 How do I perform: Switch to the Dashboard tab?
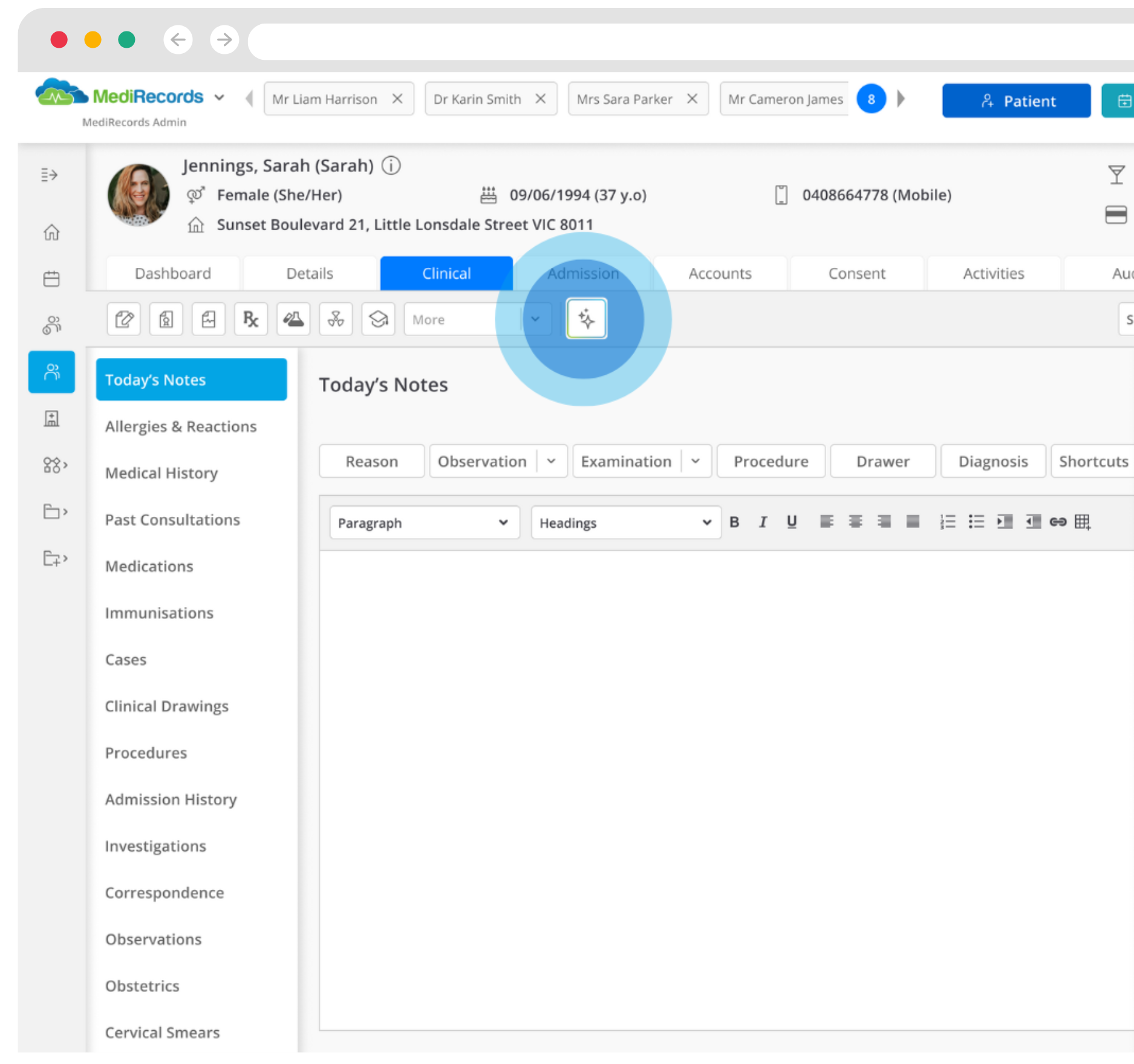tap(173, 273)
